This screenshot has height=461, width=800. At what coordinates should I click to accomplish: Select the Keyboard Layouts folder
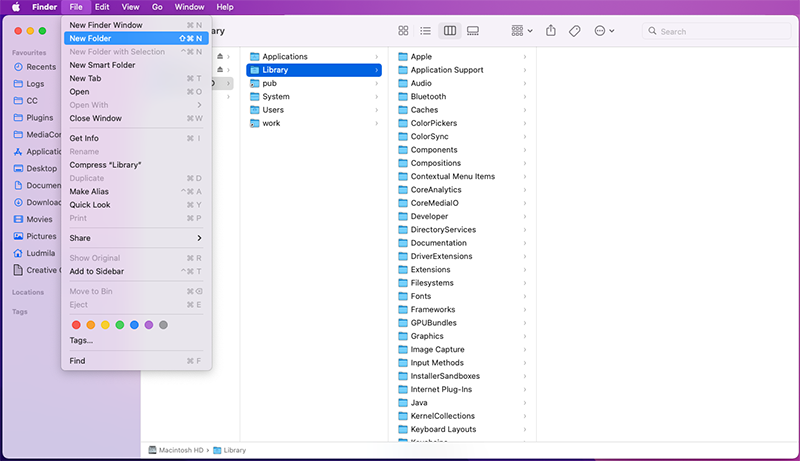point(462,429)
